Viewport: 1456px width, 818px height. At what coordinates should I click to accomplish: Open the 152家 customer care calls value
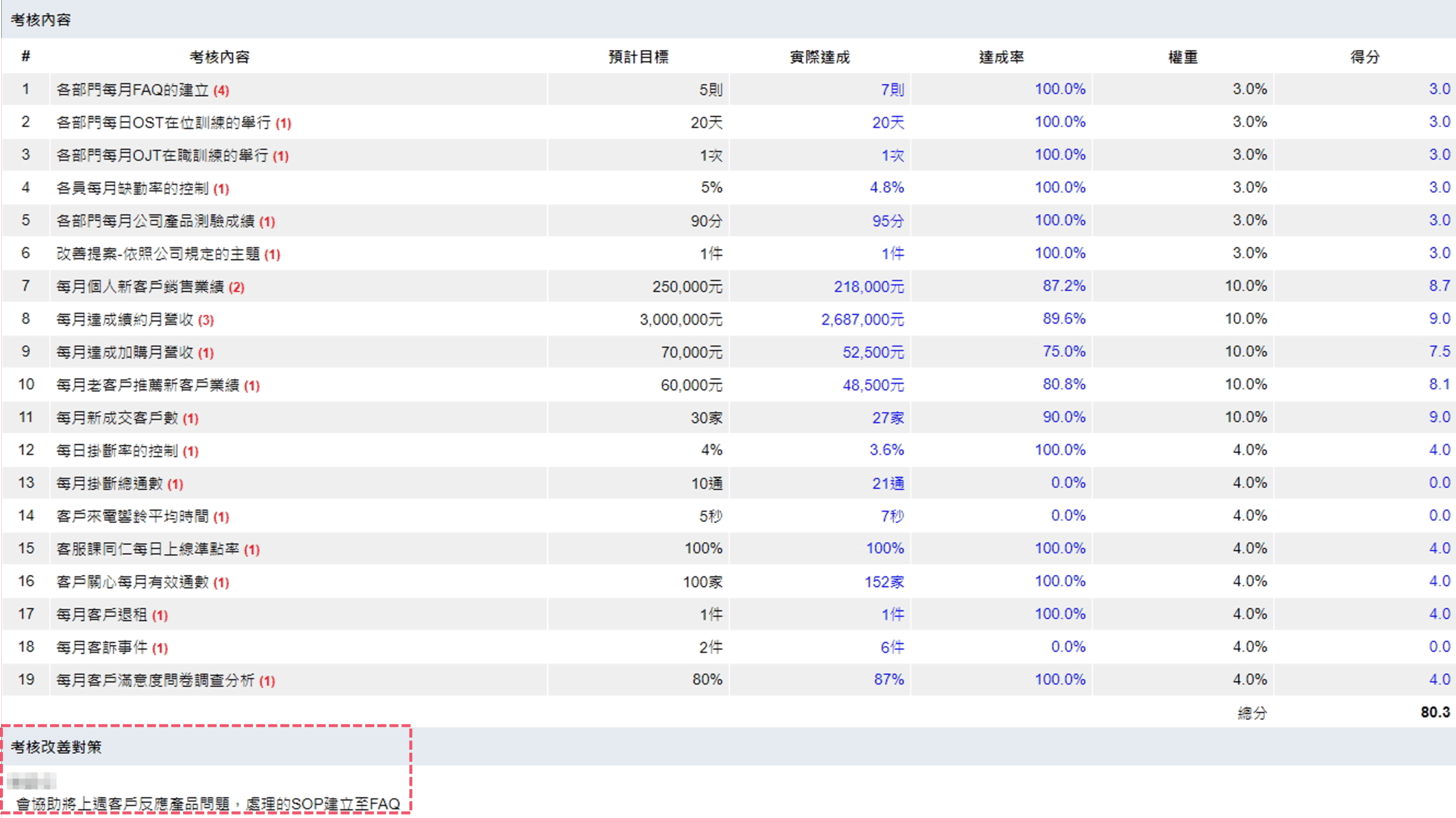pos(884,582)
